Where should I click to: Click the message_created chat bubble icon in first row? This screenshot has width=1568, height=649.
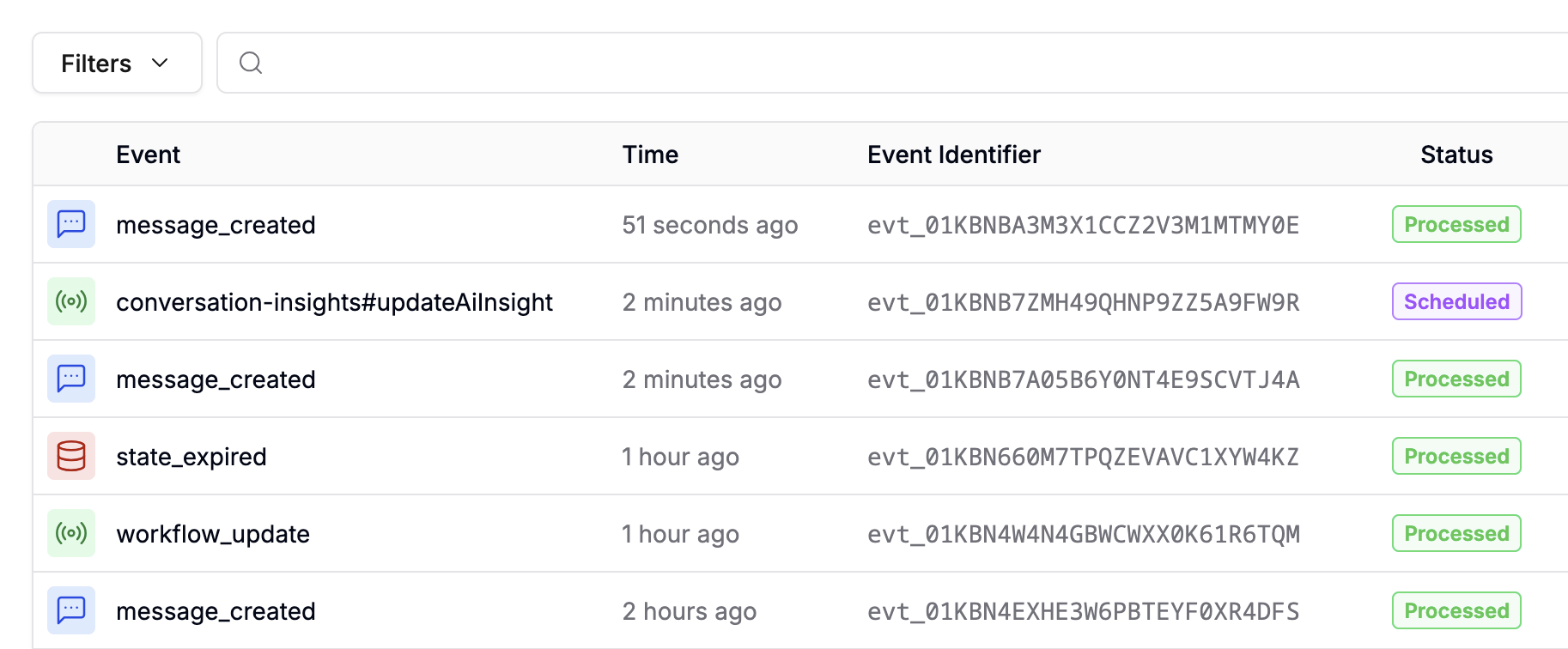click(71, 224)
